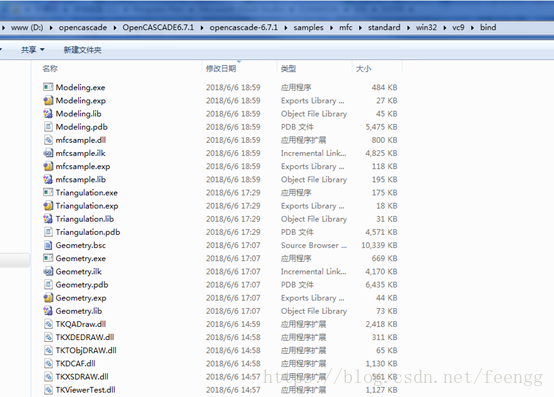554x397 pixels.
Task: Click the mfcsample.dll file icon
Action: [48, 140]
